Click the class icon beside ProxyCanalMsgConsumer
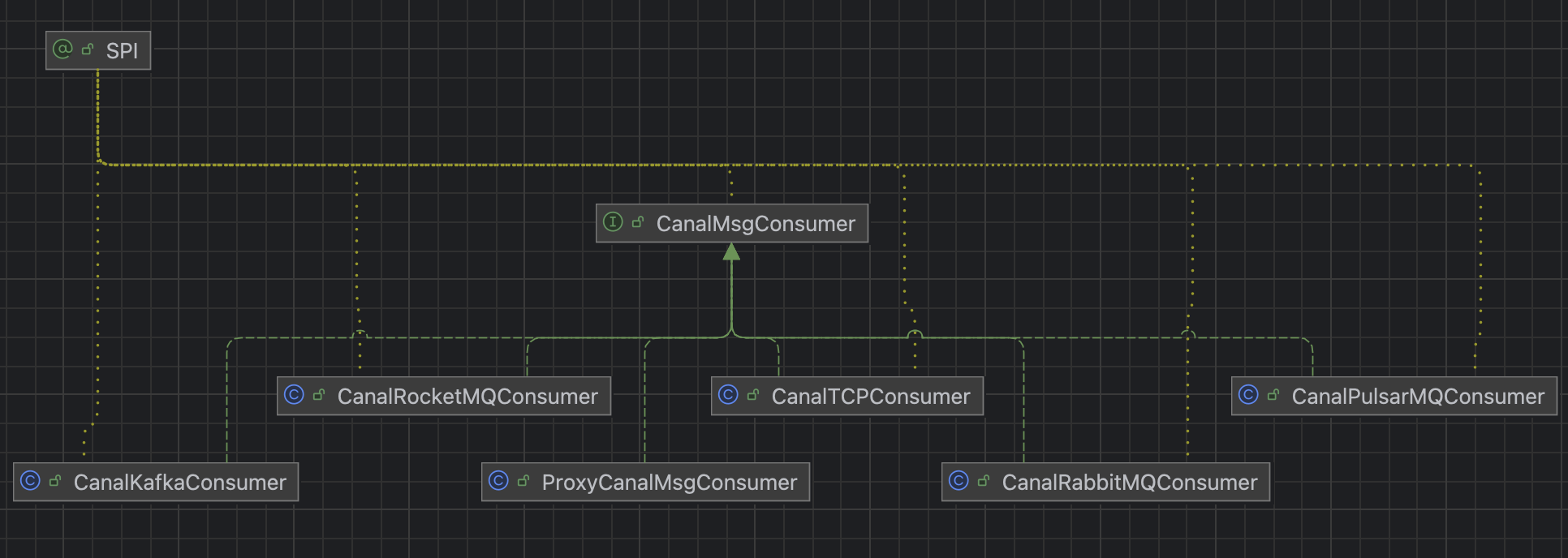1568x558 pixels. pyautogui.click(x=498, y=481)
